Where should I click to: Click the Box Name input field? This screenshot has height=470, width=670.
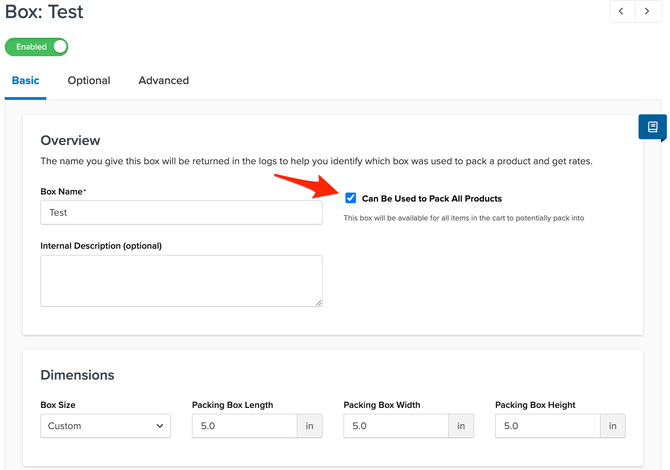[x=181, y=212]
